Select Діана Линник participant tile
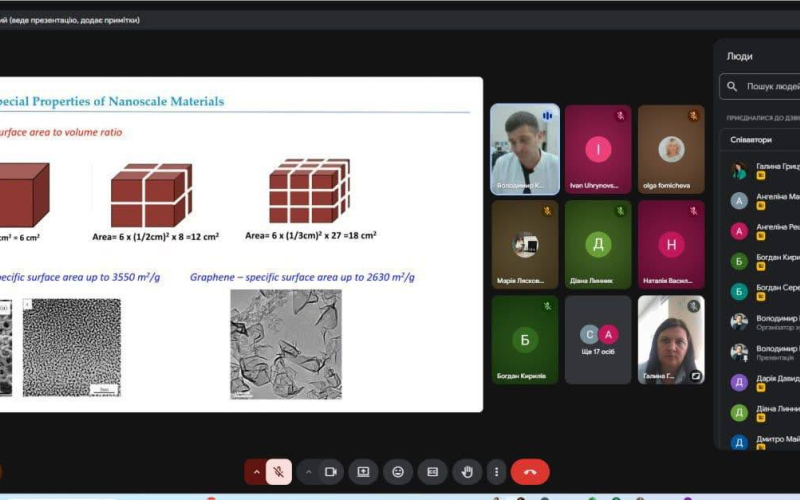Screen dimensions: 800x500 pyautogui.click(x=598, y=244)
